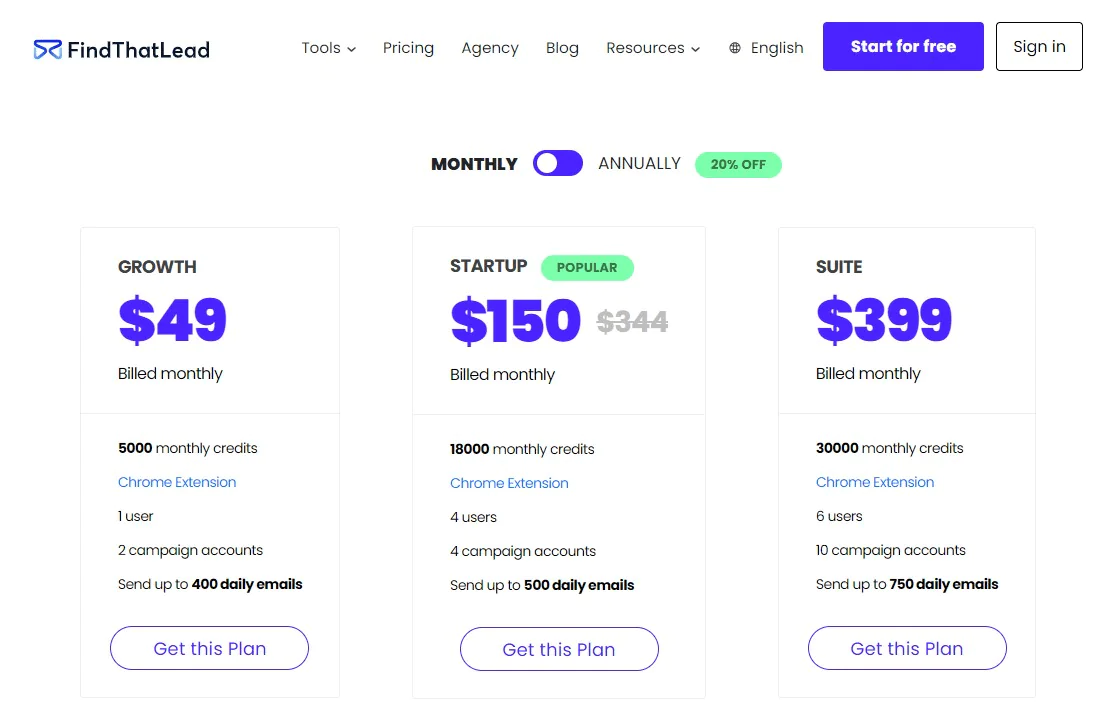Open the Blog menu item
Viewport: 1116px width, 719px height.
pyautogui.click(x=562, y=48)
